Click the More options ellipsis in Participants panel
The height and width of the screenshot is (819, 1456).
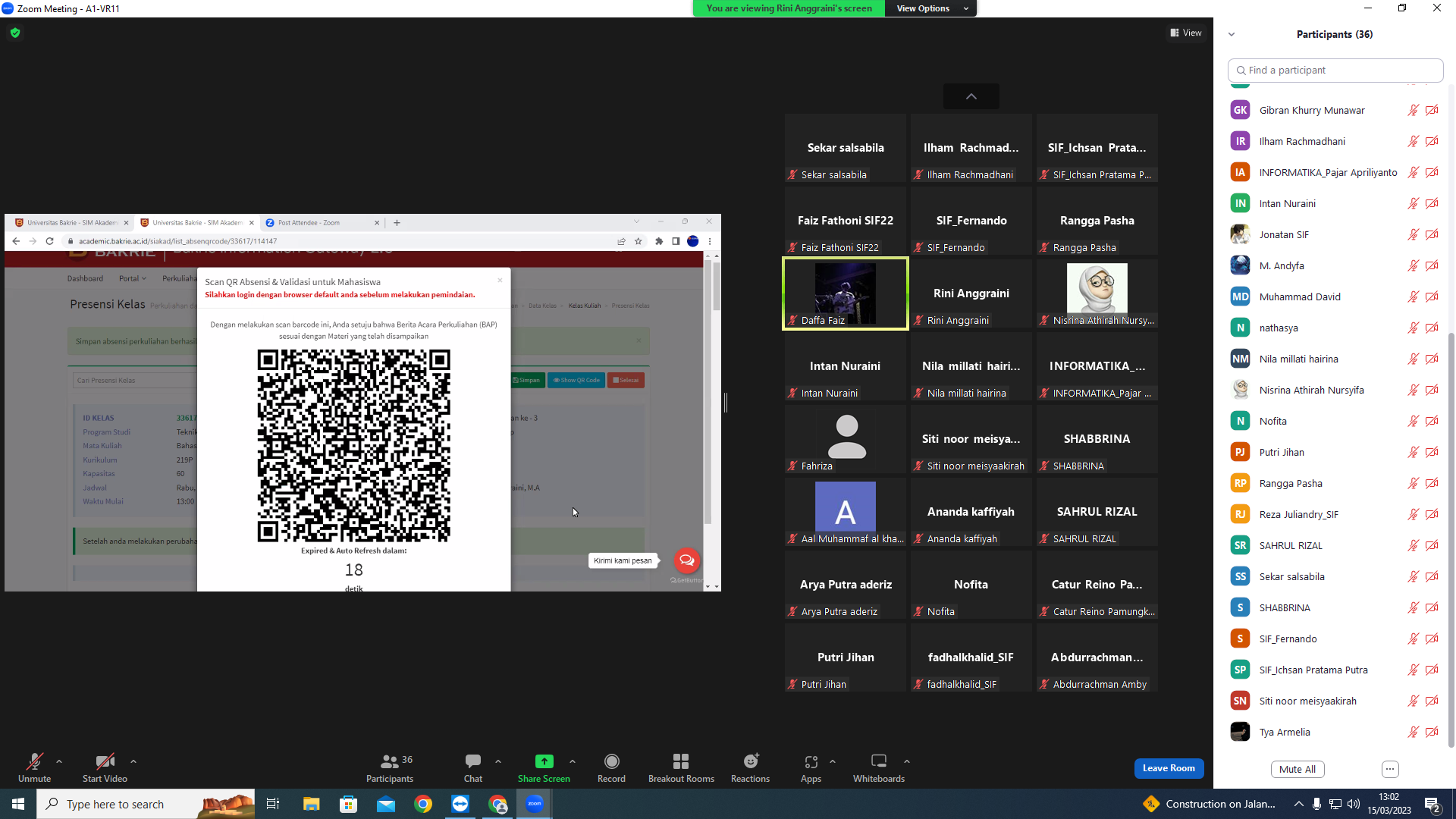tap(1390, 769)
